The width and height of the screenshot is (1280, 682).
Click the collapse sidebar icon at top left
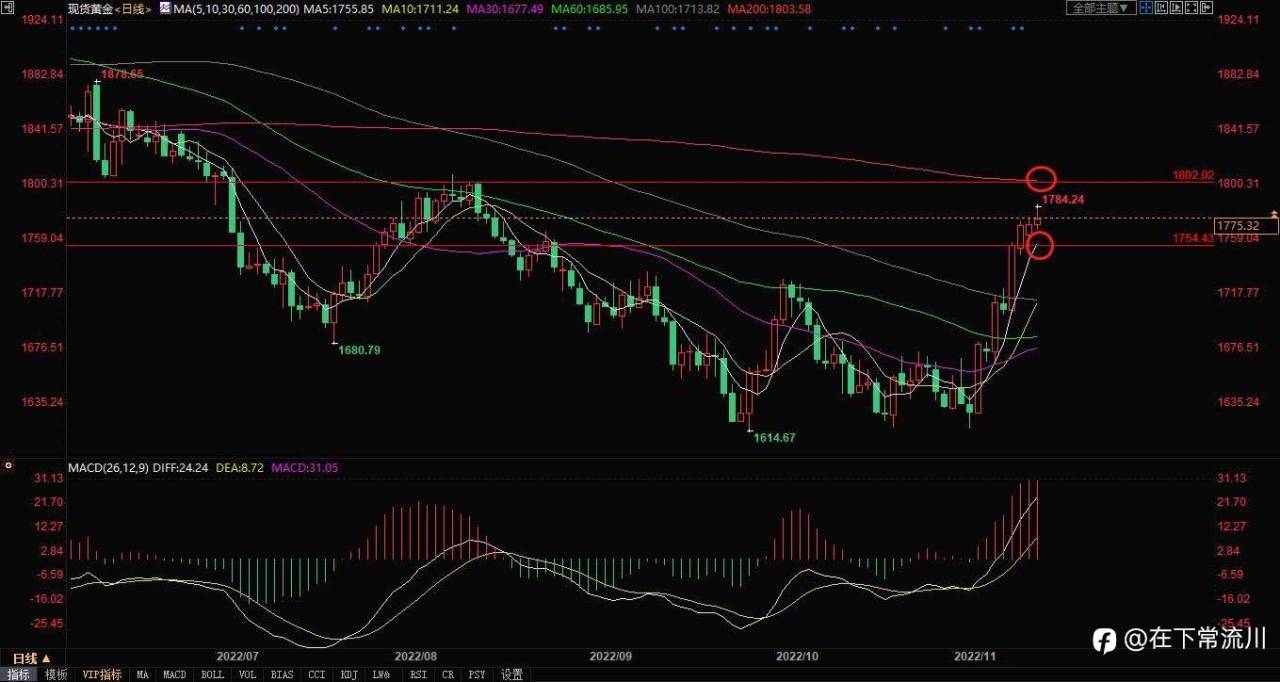point(7,8)
